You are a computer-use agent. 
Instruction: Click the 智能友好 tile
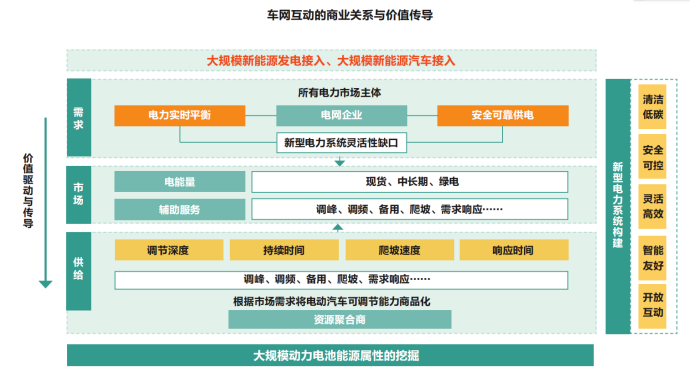(x=653, y=258)
